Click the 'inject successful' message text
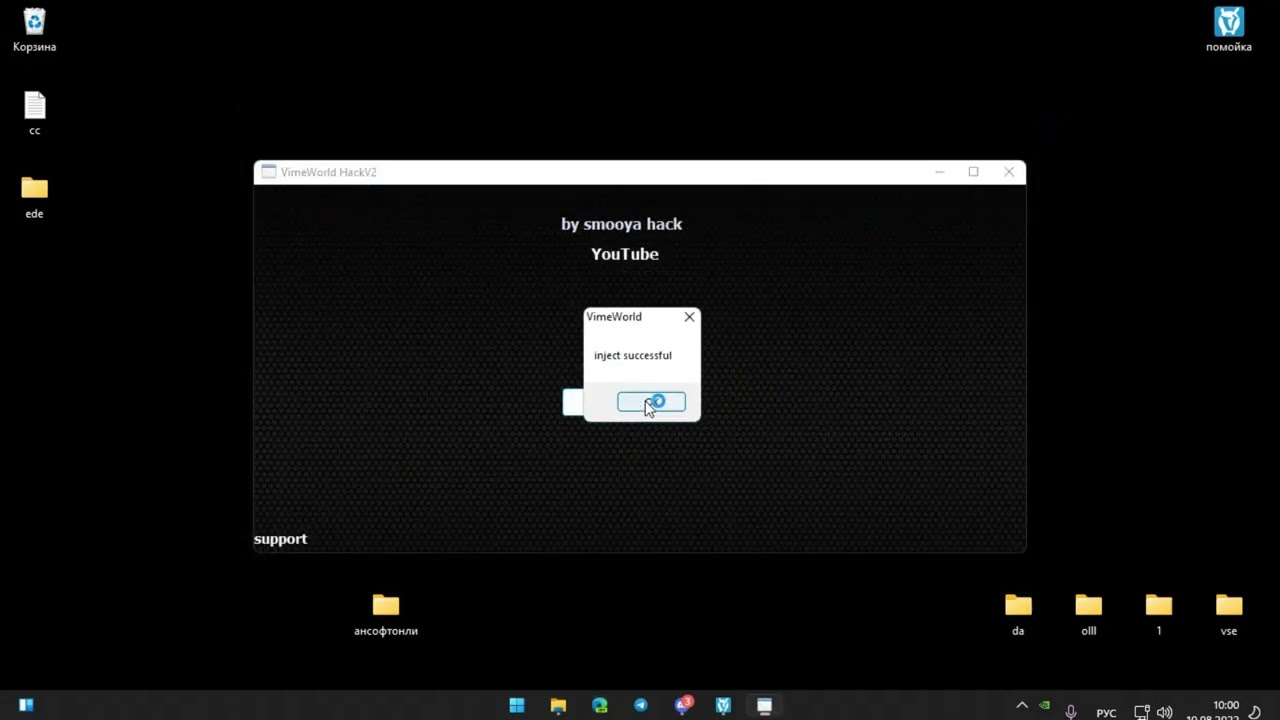The width and height of the screenshot is (1280, 720). click(x=633, y=355)
